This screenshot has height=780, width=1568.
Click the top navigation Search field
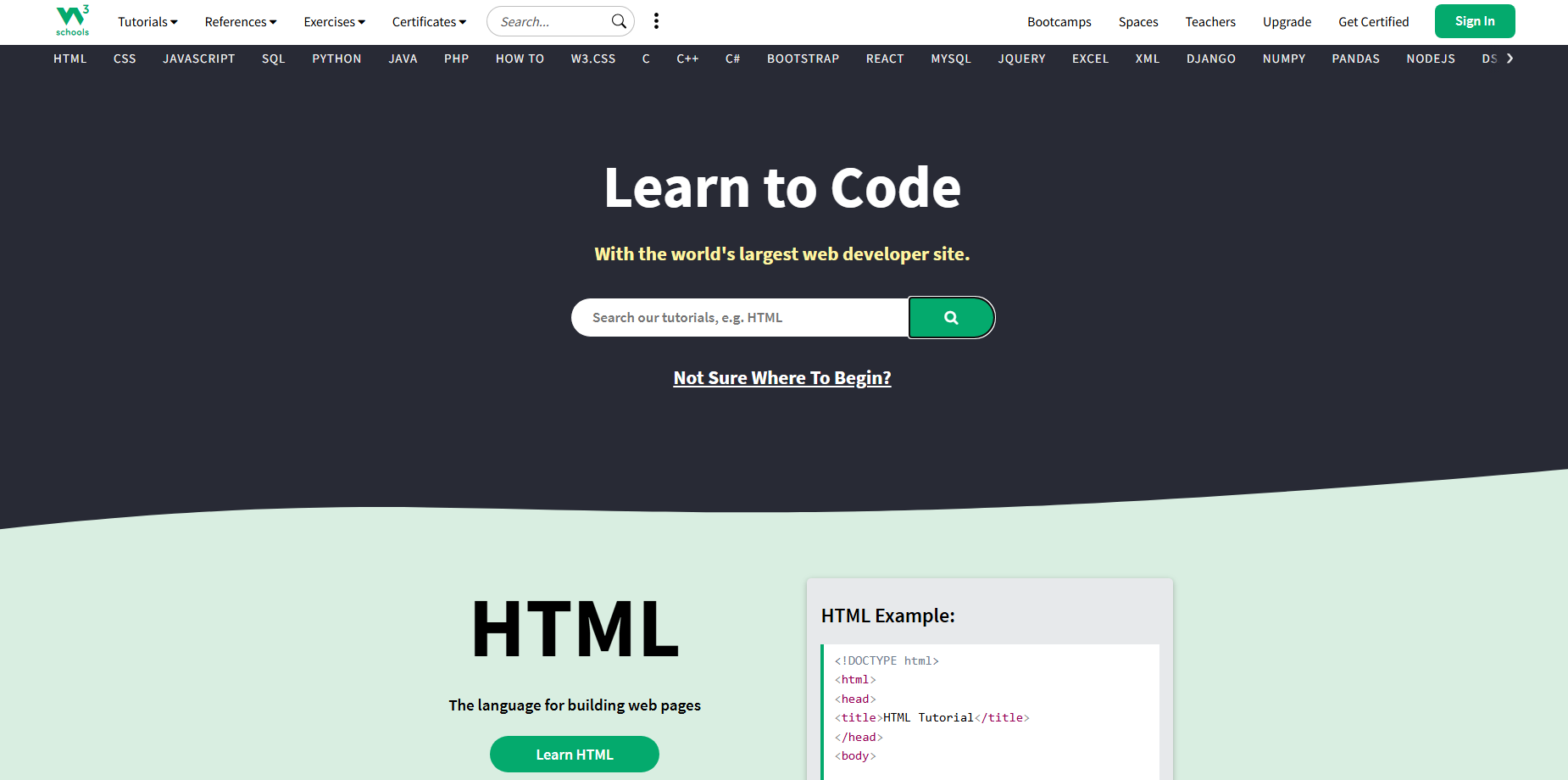point(551,22)
